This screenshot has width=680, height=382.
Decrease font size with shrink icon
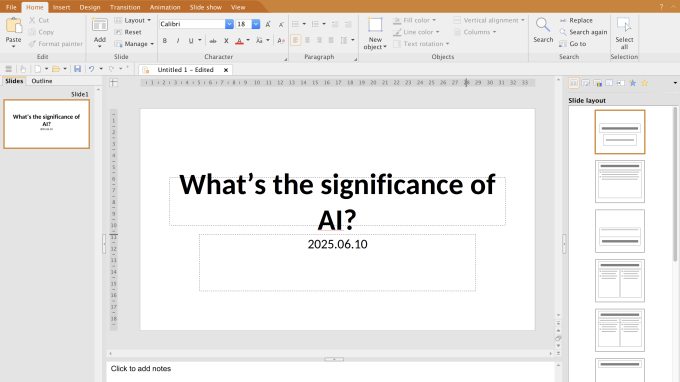tap(281, 24)
